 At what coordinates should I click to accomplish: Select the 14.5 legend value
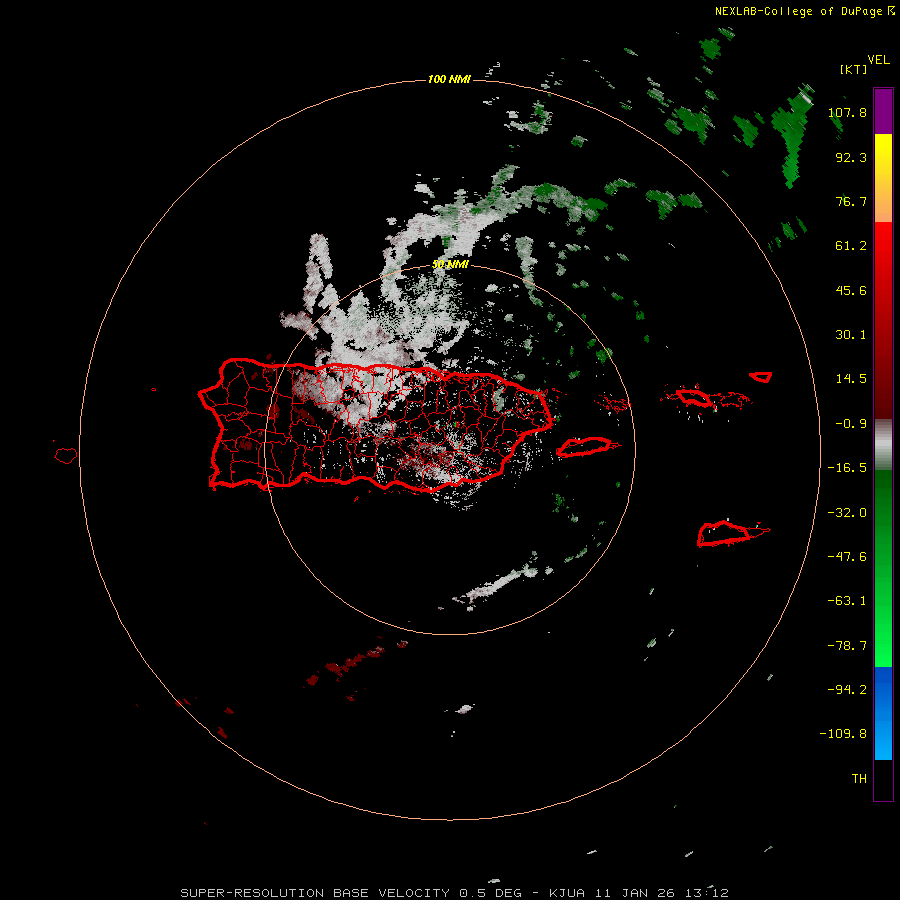[x=851, y=379]
